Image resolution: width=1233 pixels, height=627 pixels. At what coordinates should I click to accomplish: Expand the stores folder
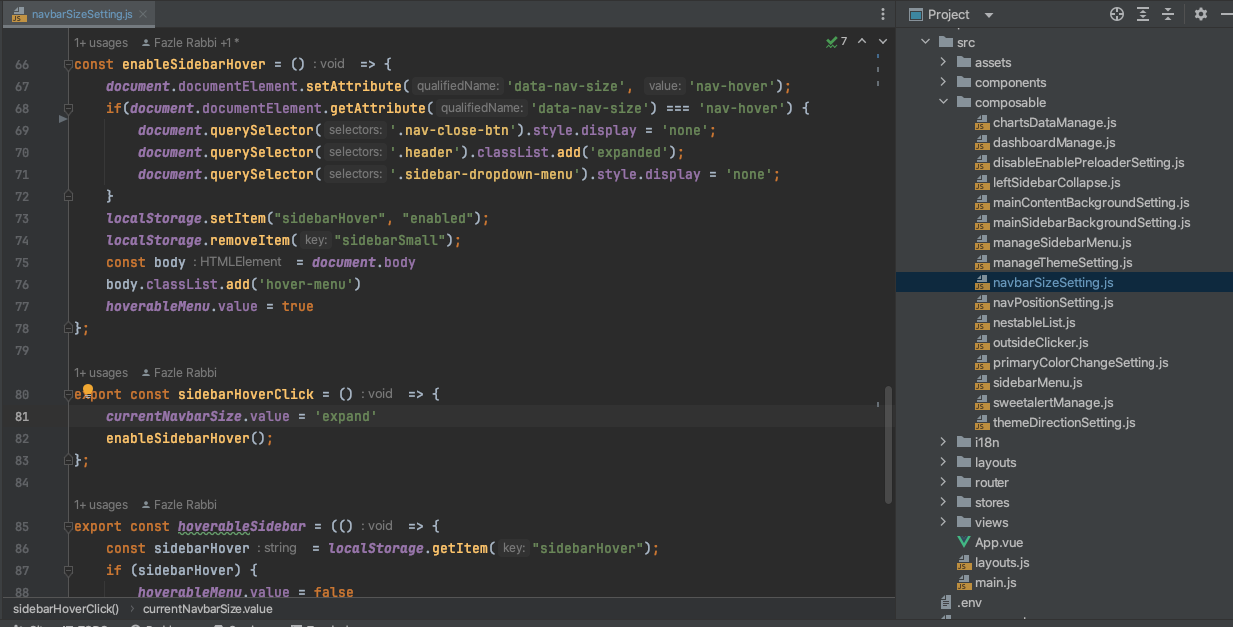point(943,502)
